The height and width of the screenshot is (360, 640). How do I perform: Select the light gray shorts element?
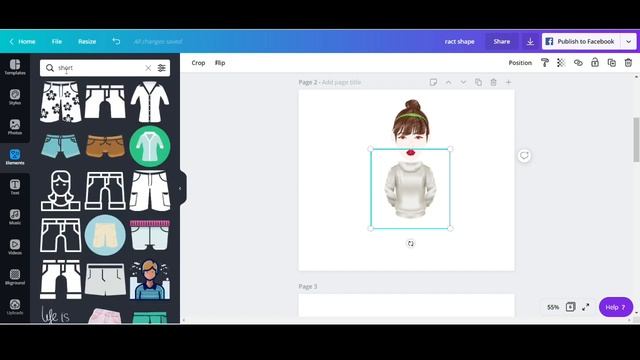[105, 280]
